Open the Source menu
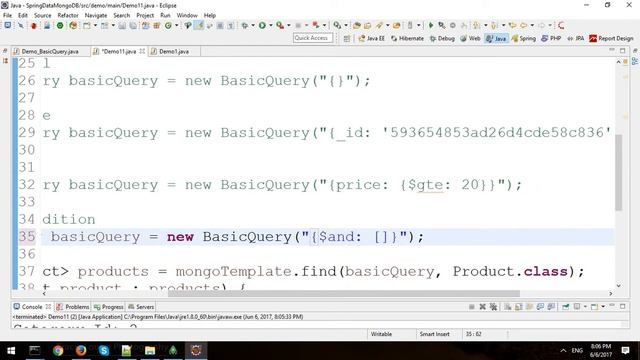The height and width of the screenshot is (360, 640). click(x=42, y=15)
